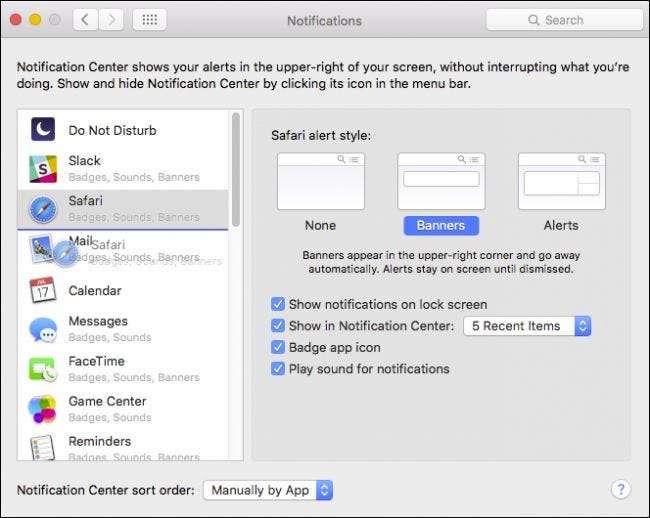Select the Alerts style thumbnail
Image resolution: width=650 pixels, height=518 pixels.
pos(562,181)
